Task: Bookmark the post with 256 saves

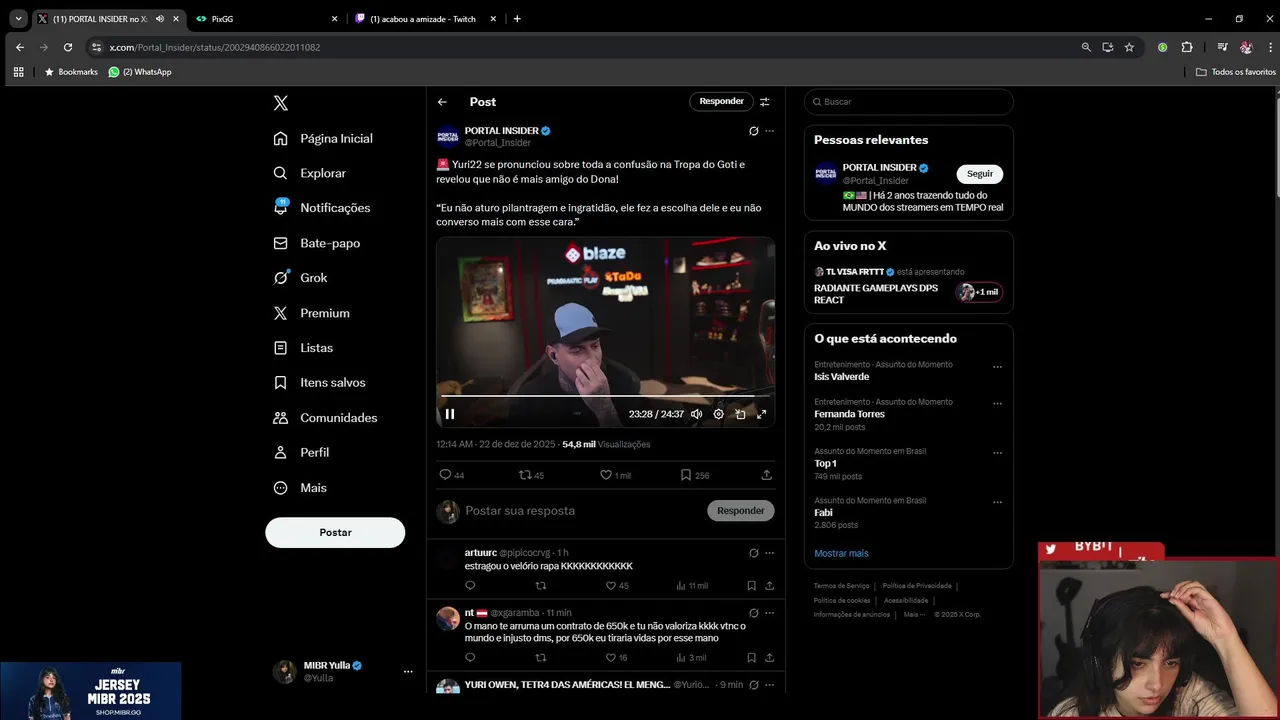Action: [x=695, y=475]
